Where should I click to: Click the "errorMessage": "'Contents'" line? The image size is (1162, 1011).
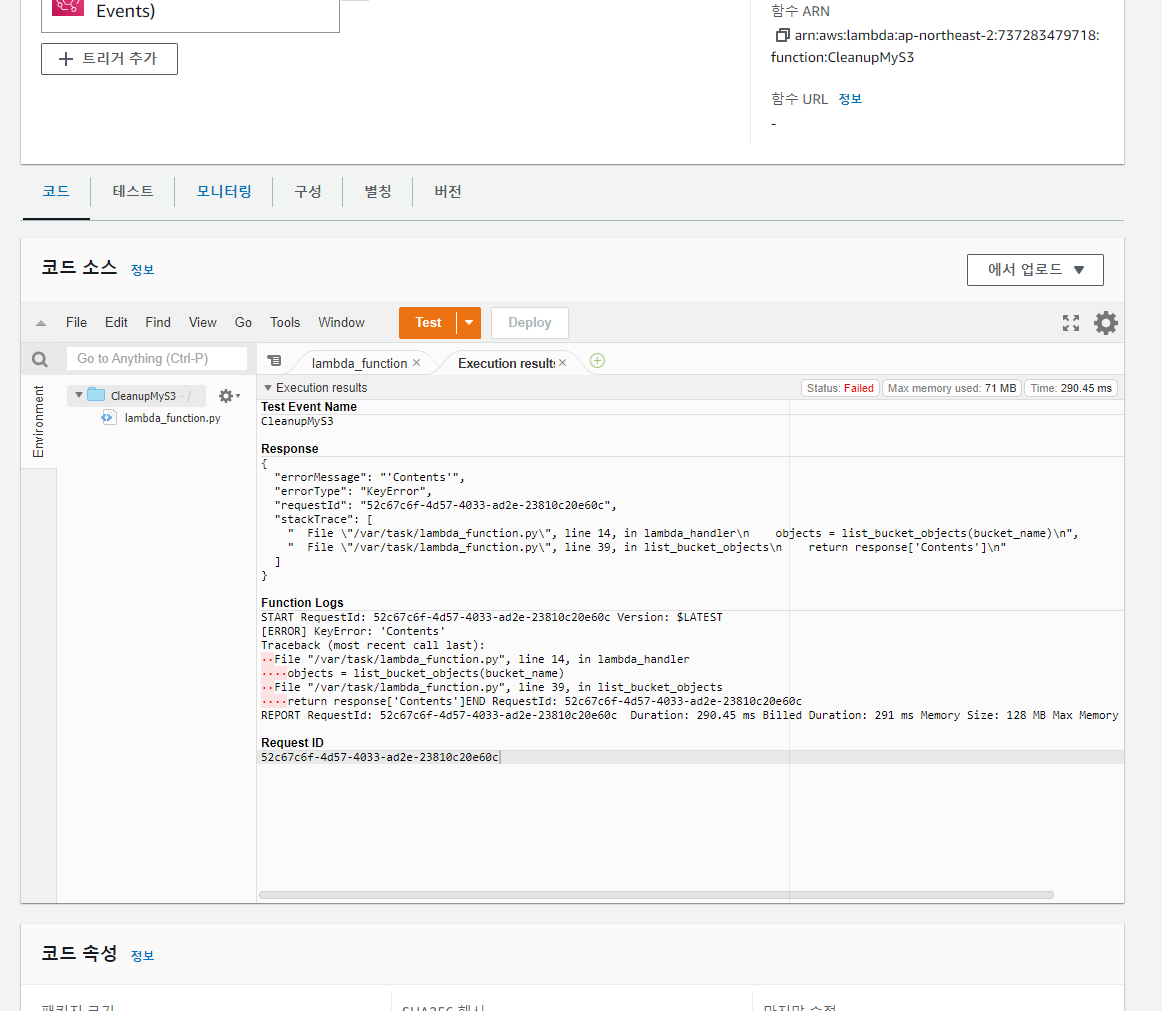(369, 477)
